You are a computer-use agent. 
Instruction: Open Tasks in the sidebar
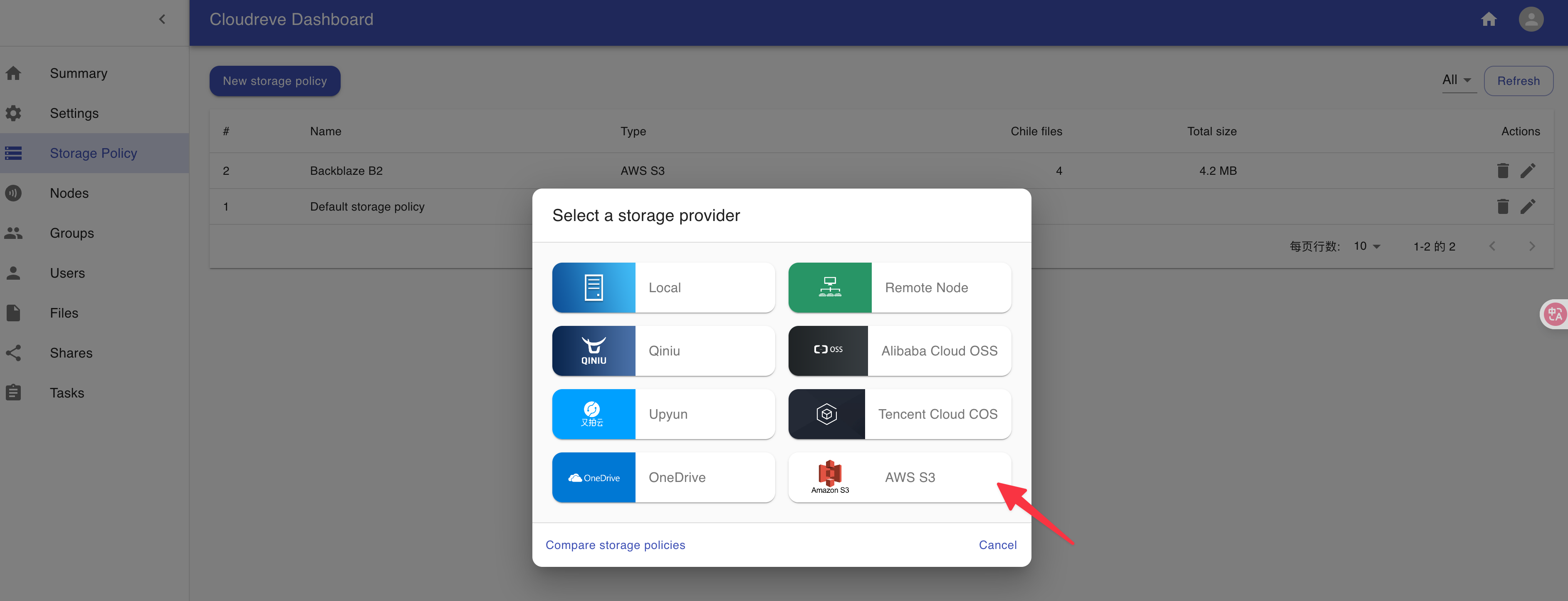(x=94, y=393)
